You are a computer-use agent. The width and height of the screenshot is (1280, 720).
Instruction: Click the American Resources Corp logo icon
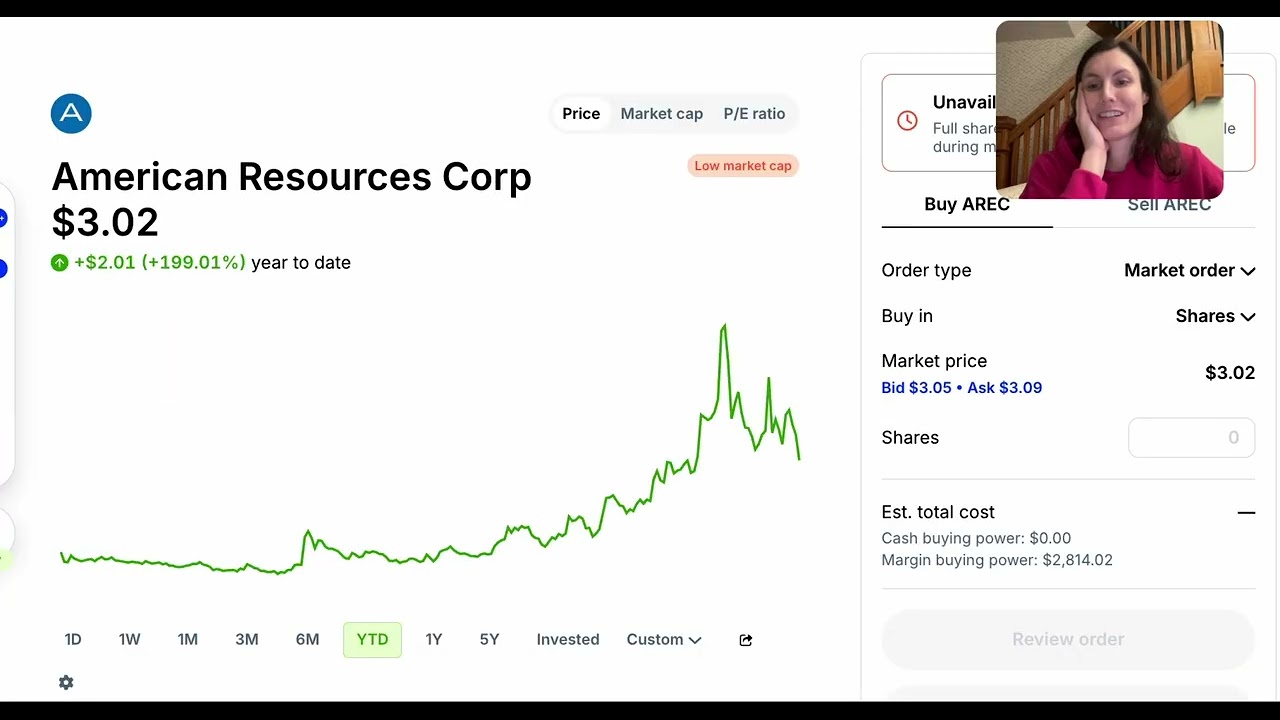71,114
